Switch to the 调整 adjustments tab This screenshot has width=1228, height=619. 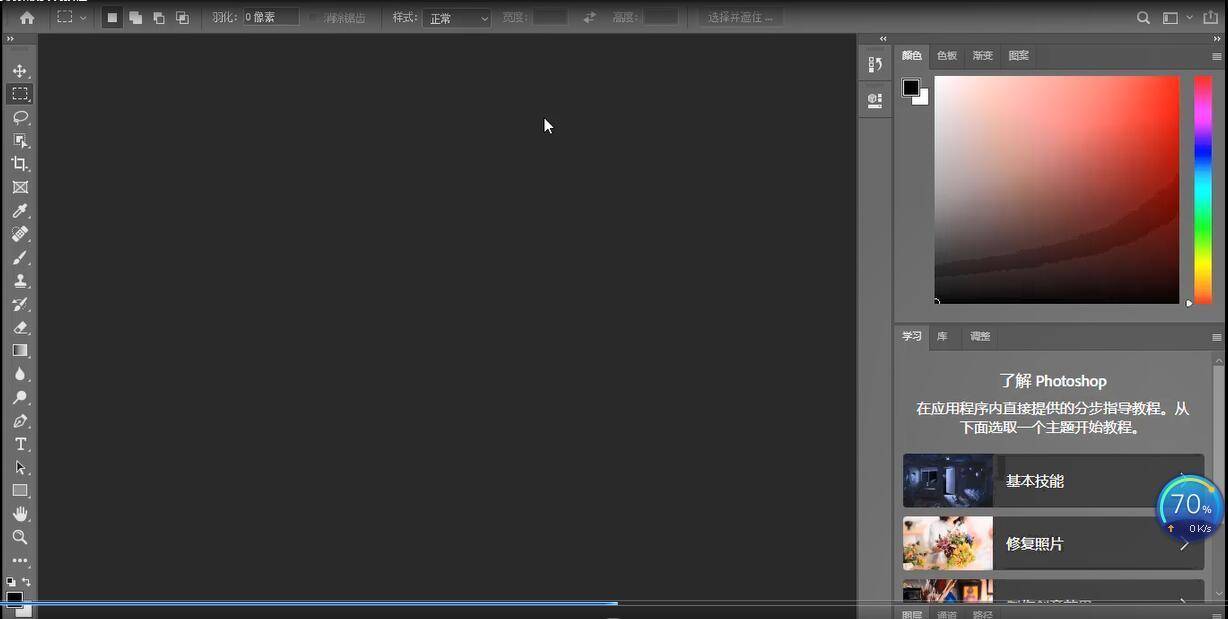(x=980, y=337)
